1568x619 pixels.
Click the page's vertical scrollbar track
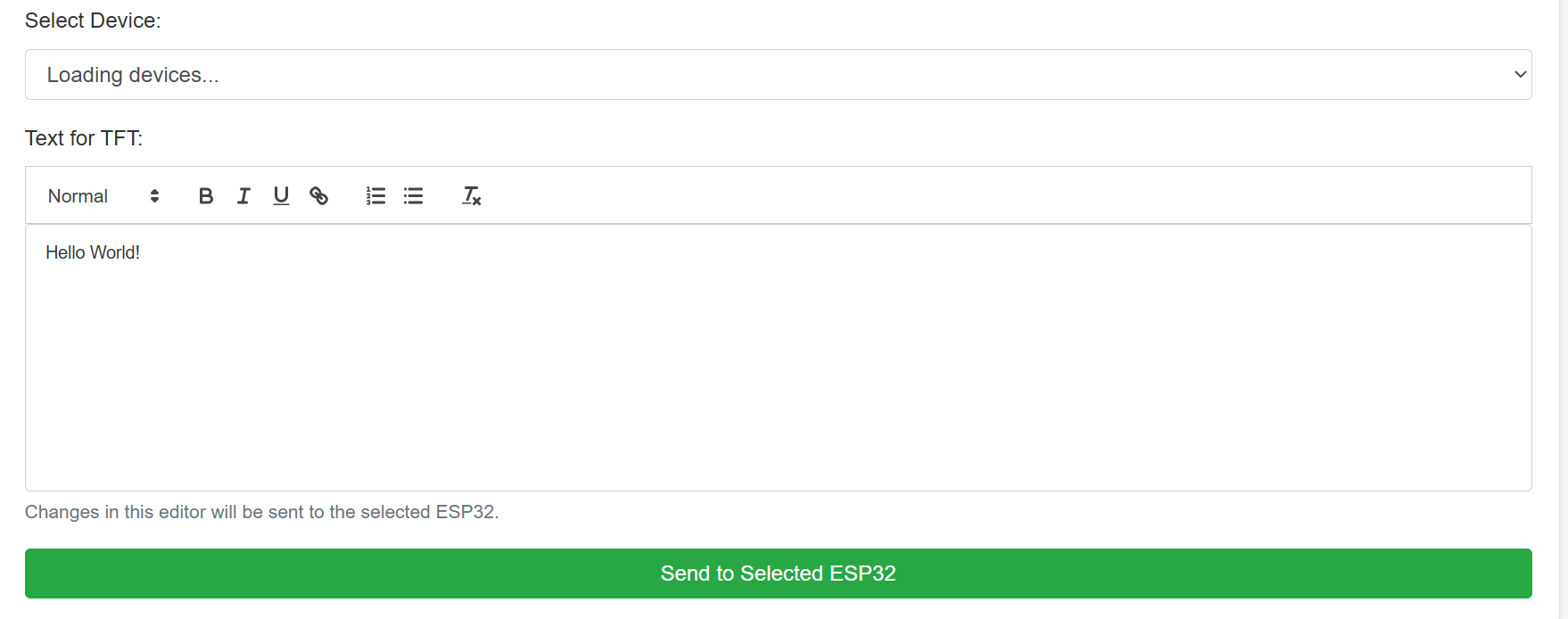[x=1564, y=309]
